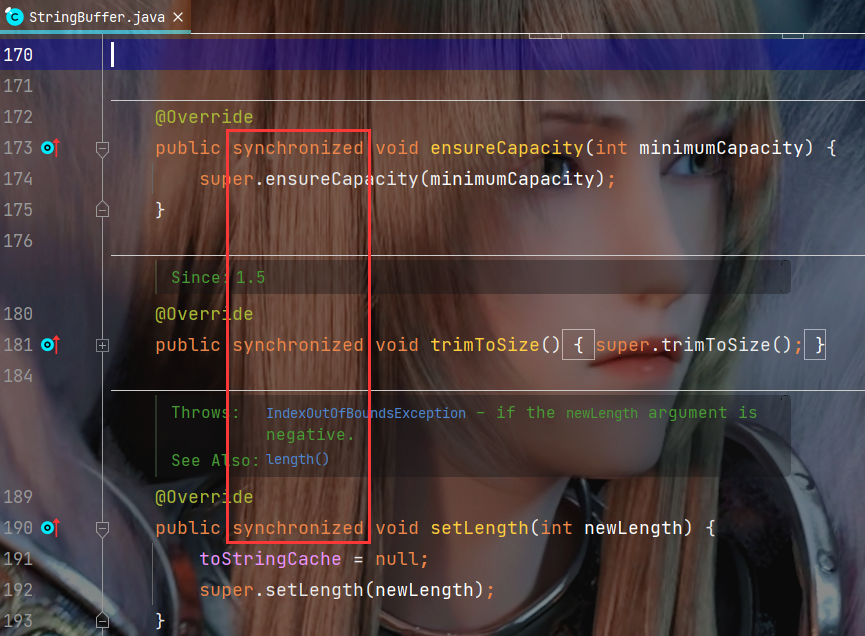Screen dimensions: 865x636
Task: Open the override gutter marker on line 173
Action: (x=50, y=148)
